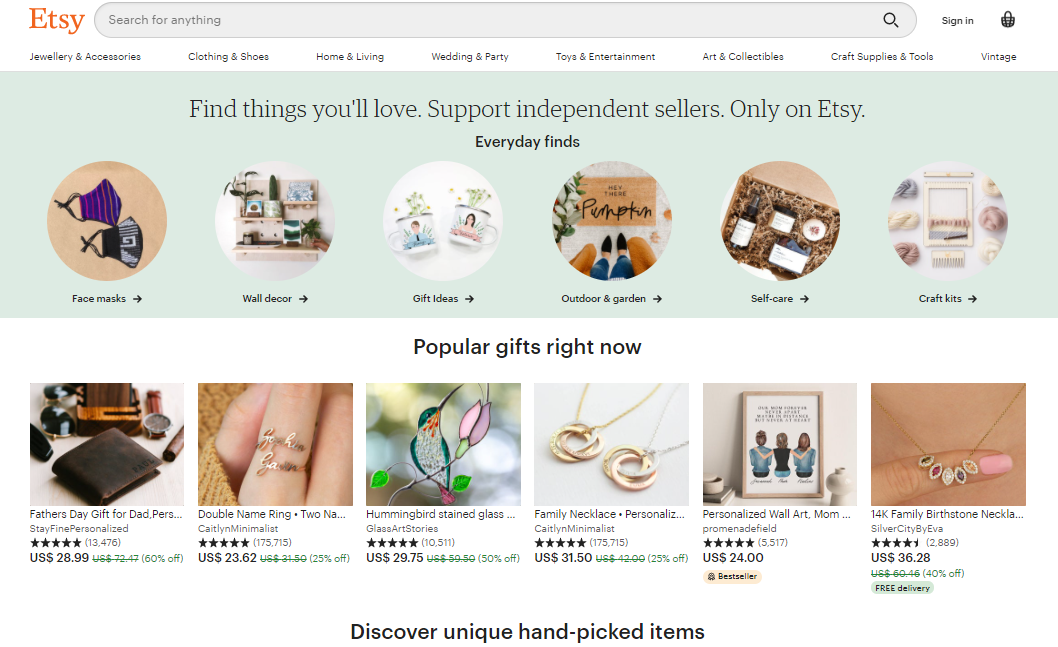The width and height of the screenshot is (1058, 647).
Task: Open the Hummingbird stained glass product thumbnail
Action: point(443,444)
